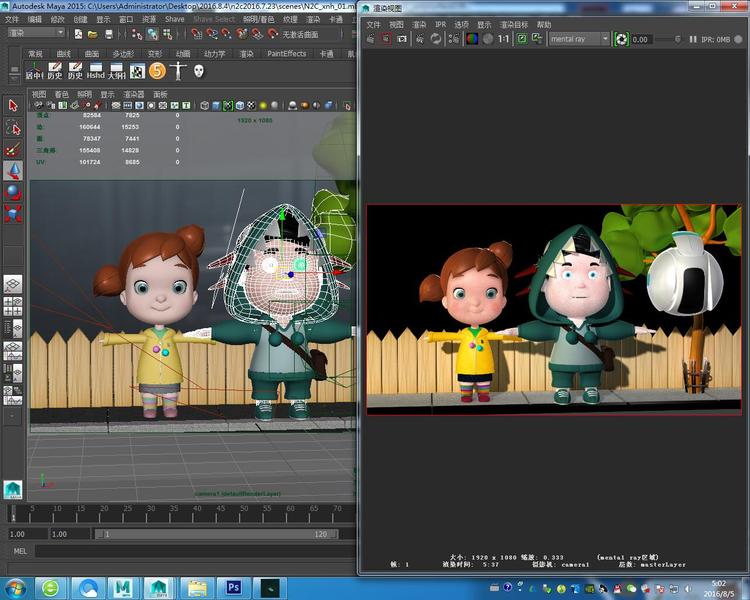This screenshot has width=750, height=600.
Task: Enable Snap to Grids magnet icon
Action: pyautogui.click(x=196, y=34)
